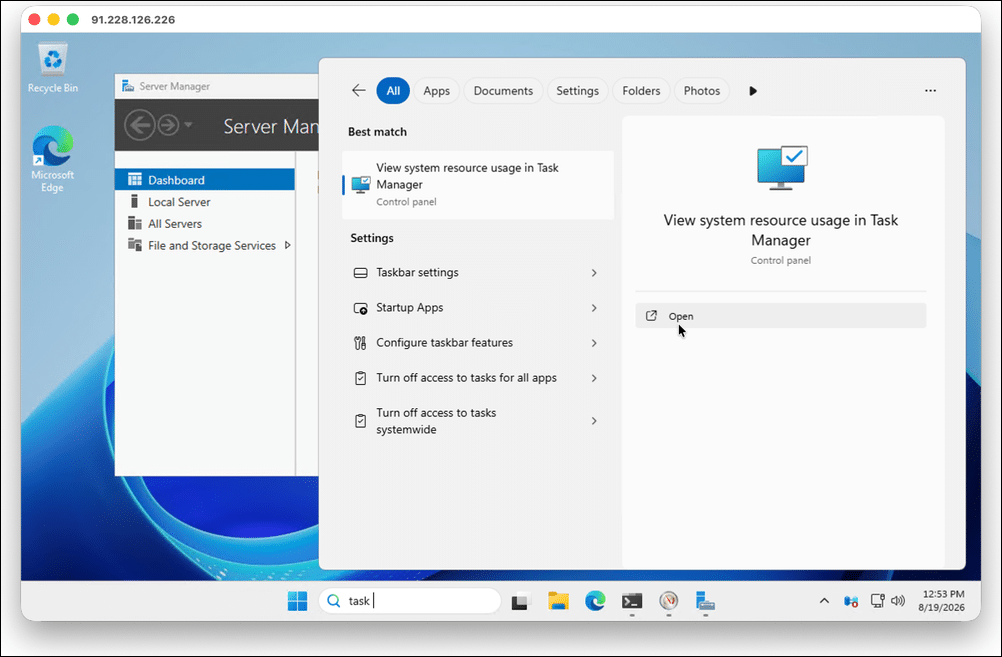The height and width of the screenshot is (657, 1002).
Task: Open Task View on the taskbar
Action: [x=521, y=601]
